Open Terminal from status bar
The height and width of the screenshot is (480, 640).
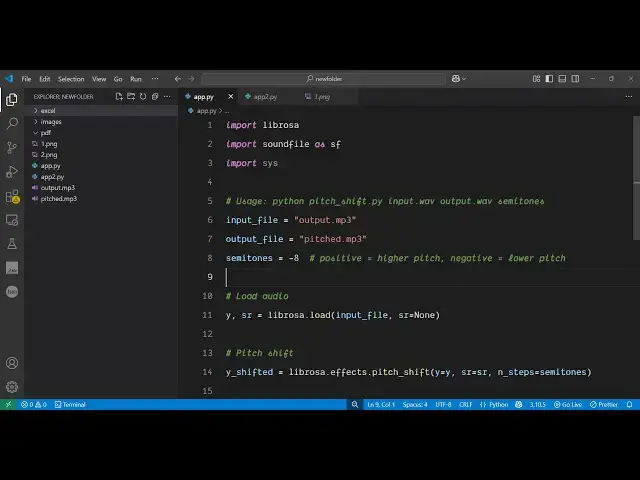pyautogui.click(x=70, y=404)
